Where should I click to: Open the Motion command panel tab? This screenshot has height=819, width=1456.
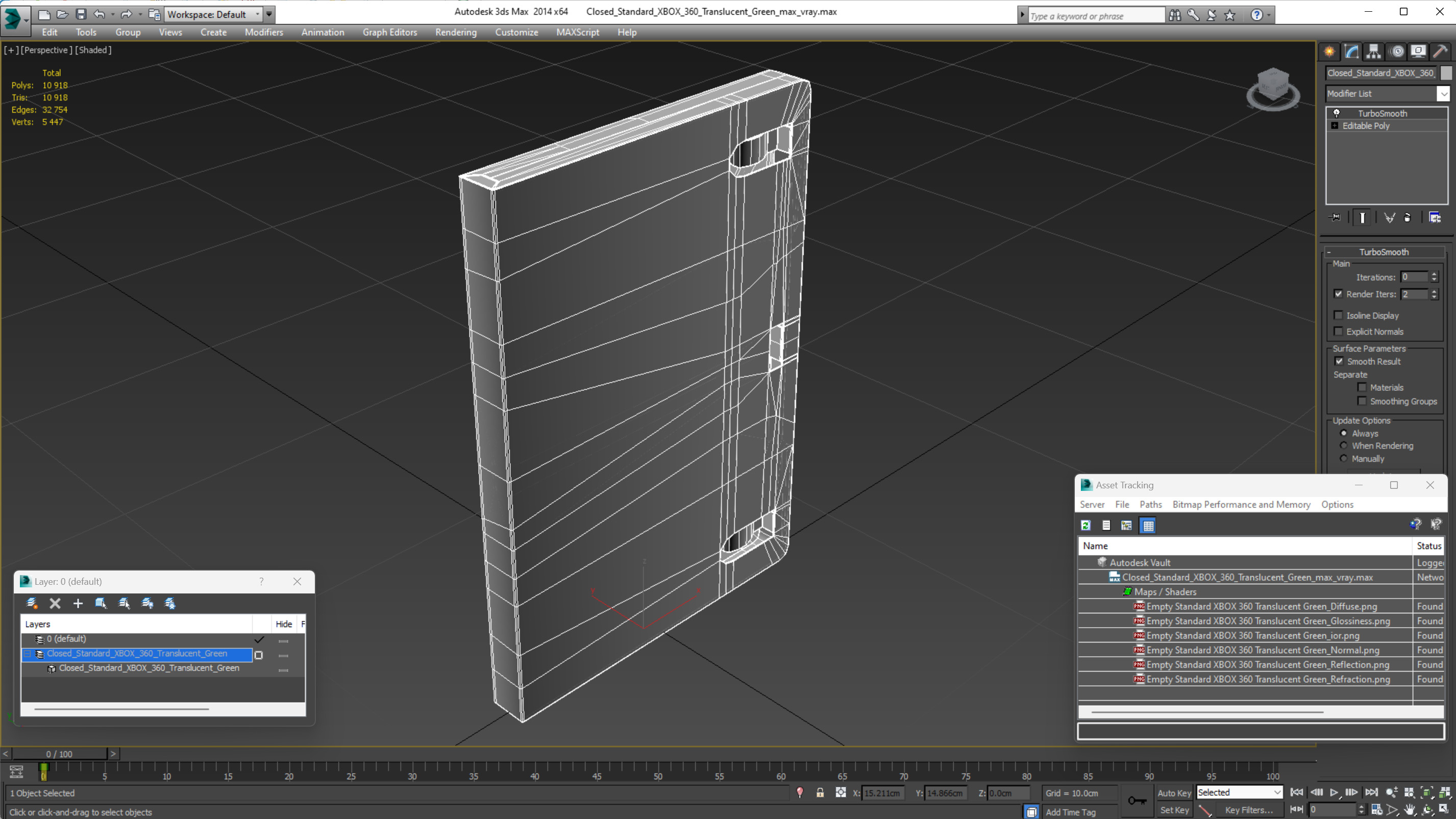pos(1396,52)
